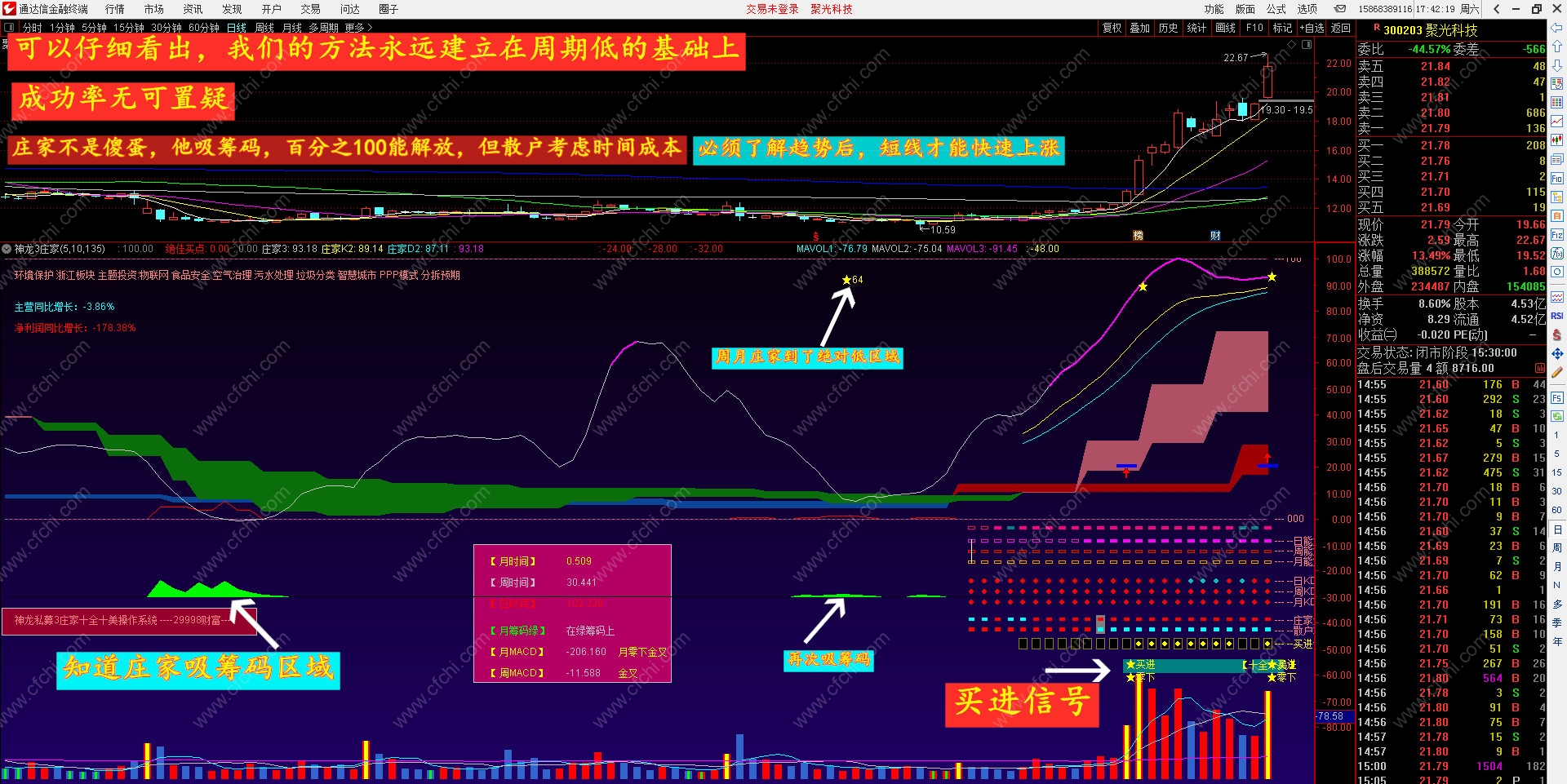Click the 财 marker on price chart bottom
Screen dimensions: 1567x784
1215,236
